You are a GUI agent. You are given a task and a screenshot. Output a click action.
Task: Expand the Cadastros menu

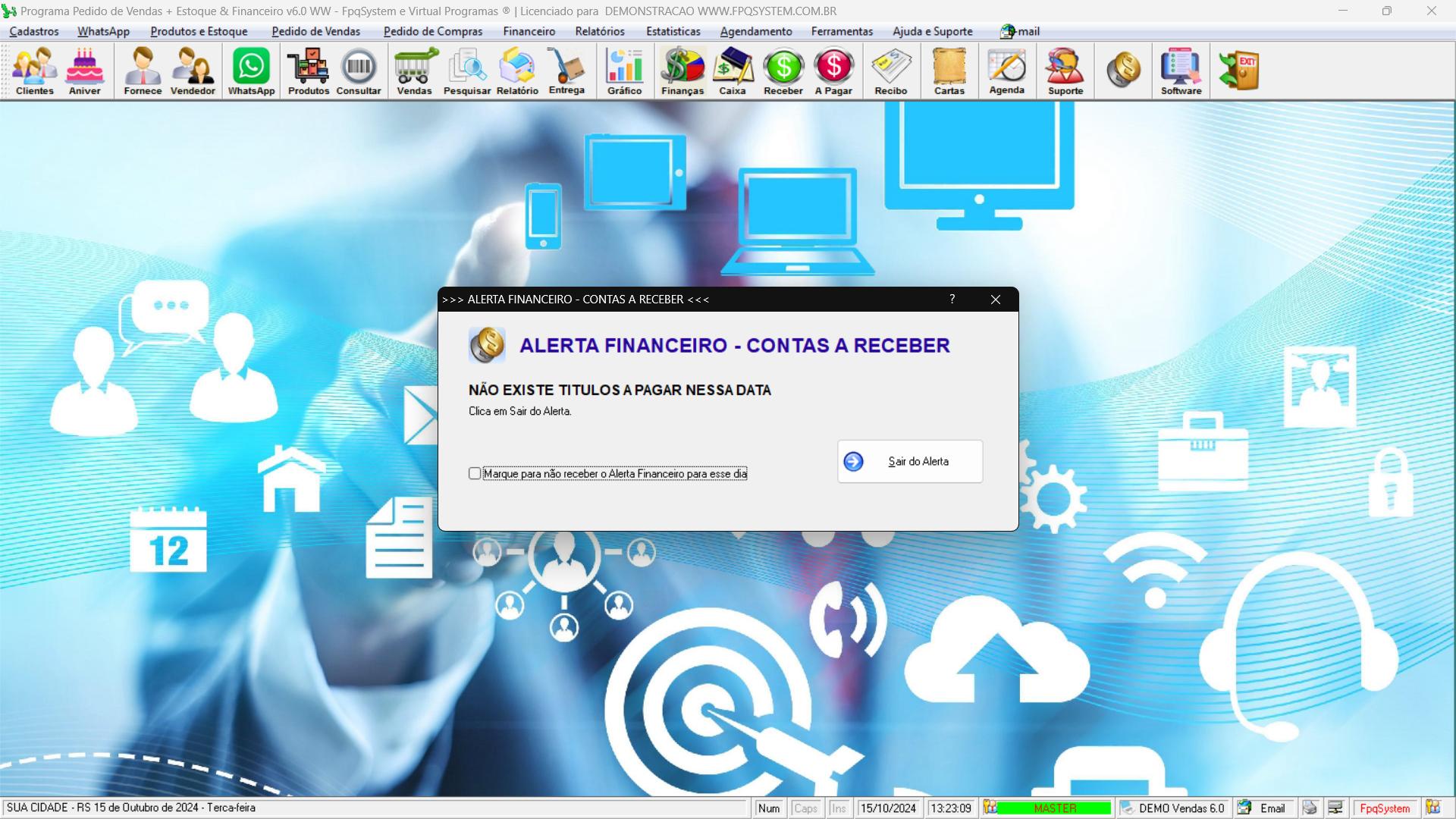point(35,31)
